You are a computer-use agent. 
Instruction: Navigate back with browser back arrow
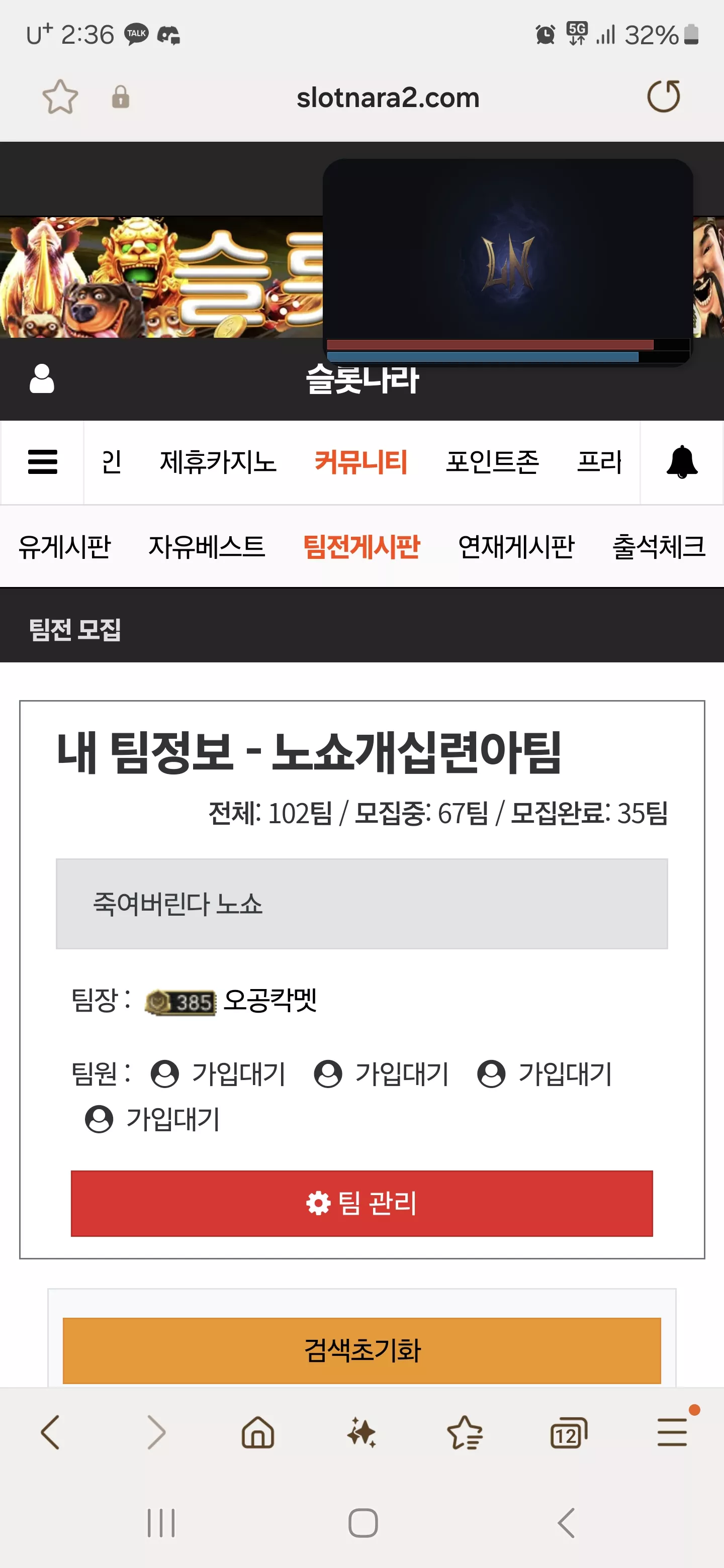coord(50,1432)
